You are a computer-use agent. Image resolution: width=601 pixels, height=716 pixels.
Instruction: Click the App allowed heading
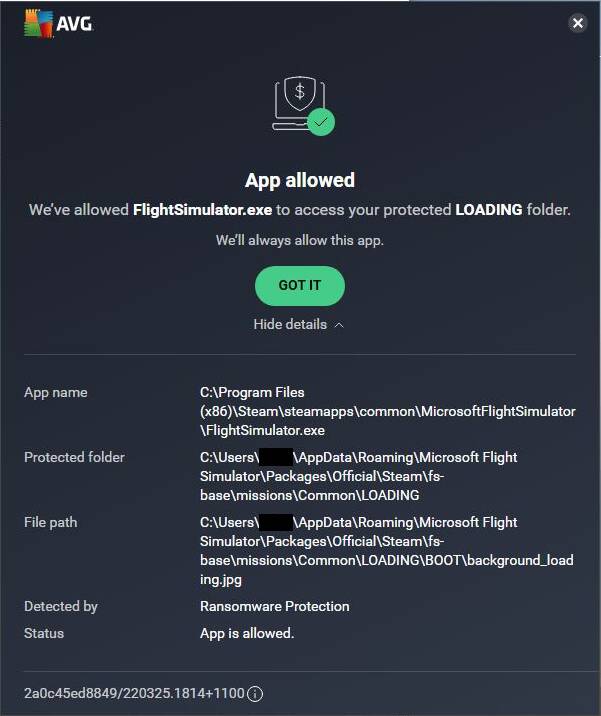click(300, 180)
